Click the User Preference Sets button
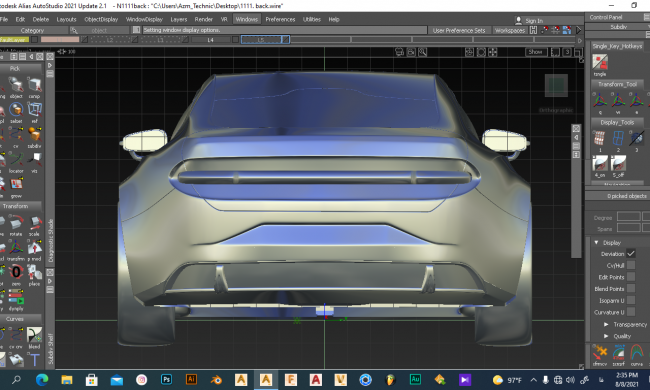 pyautogui.click(x=459, y=30)
